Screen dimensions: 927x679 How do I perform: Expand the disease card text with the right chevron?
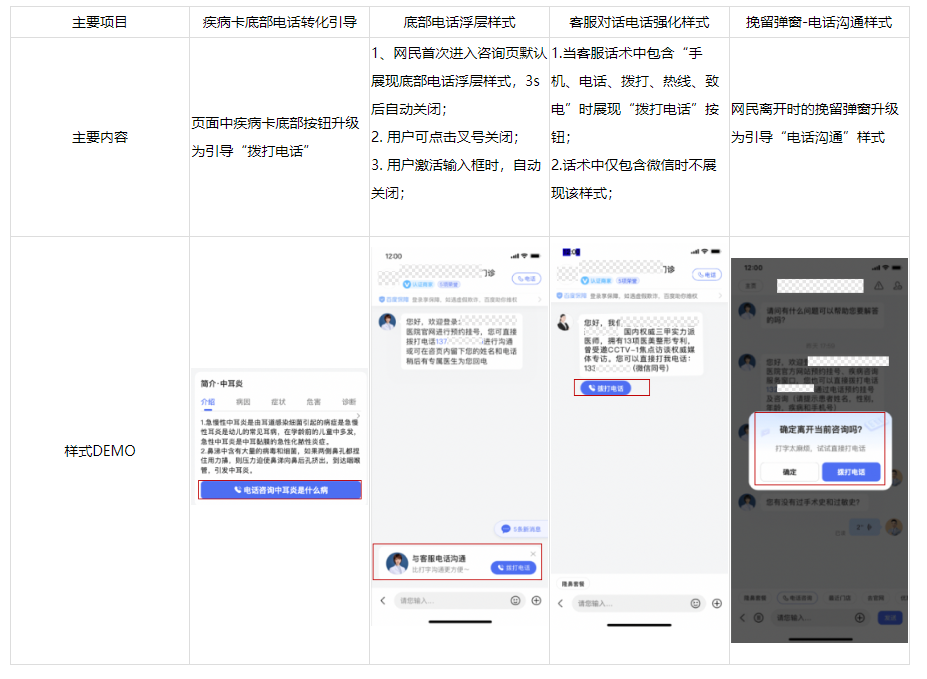(359, 416)
